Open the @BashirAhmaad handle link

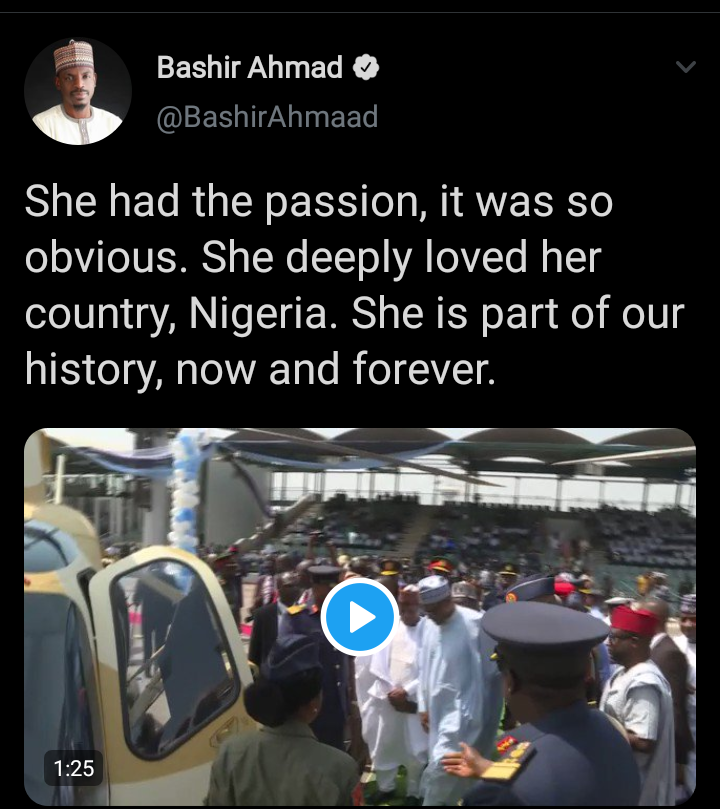tap(268, 117)
